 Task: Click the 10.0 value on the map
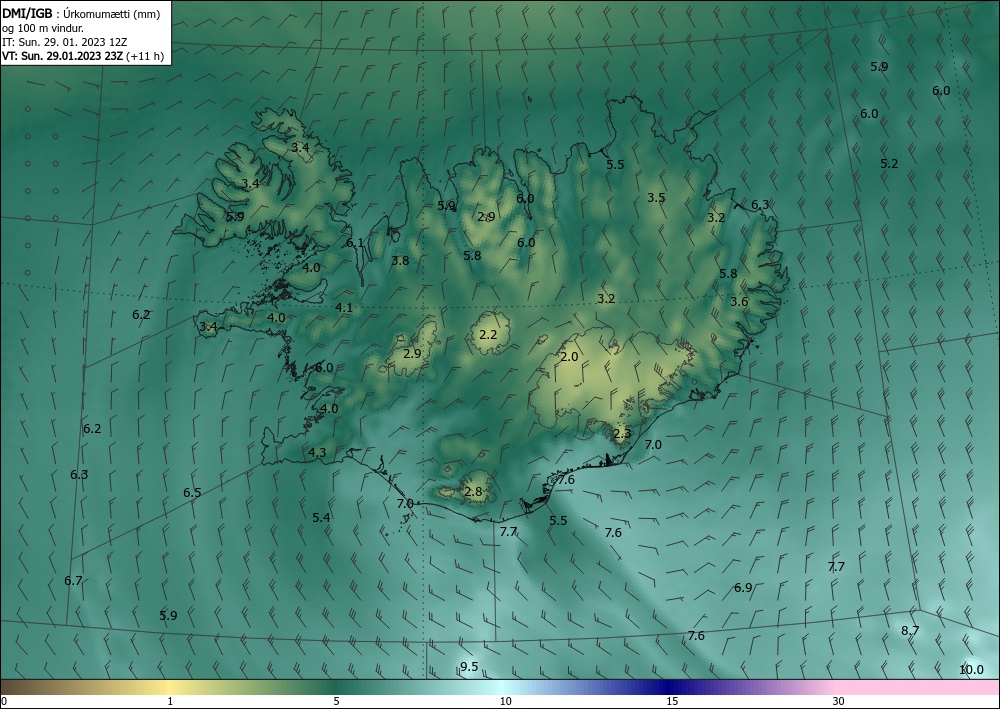pyautogui.click(x=971, y=669)
